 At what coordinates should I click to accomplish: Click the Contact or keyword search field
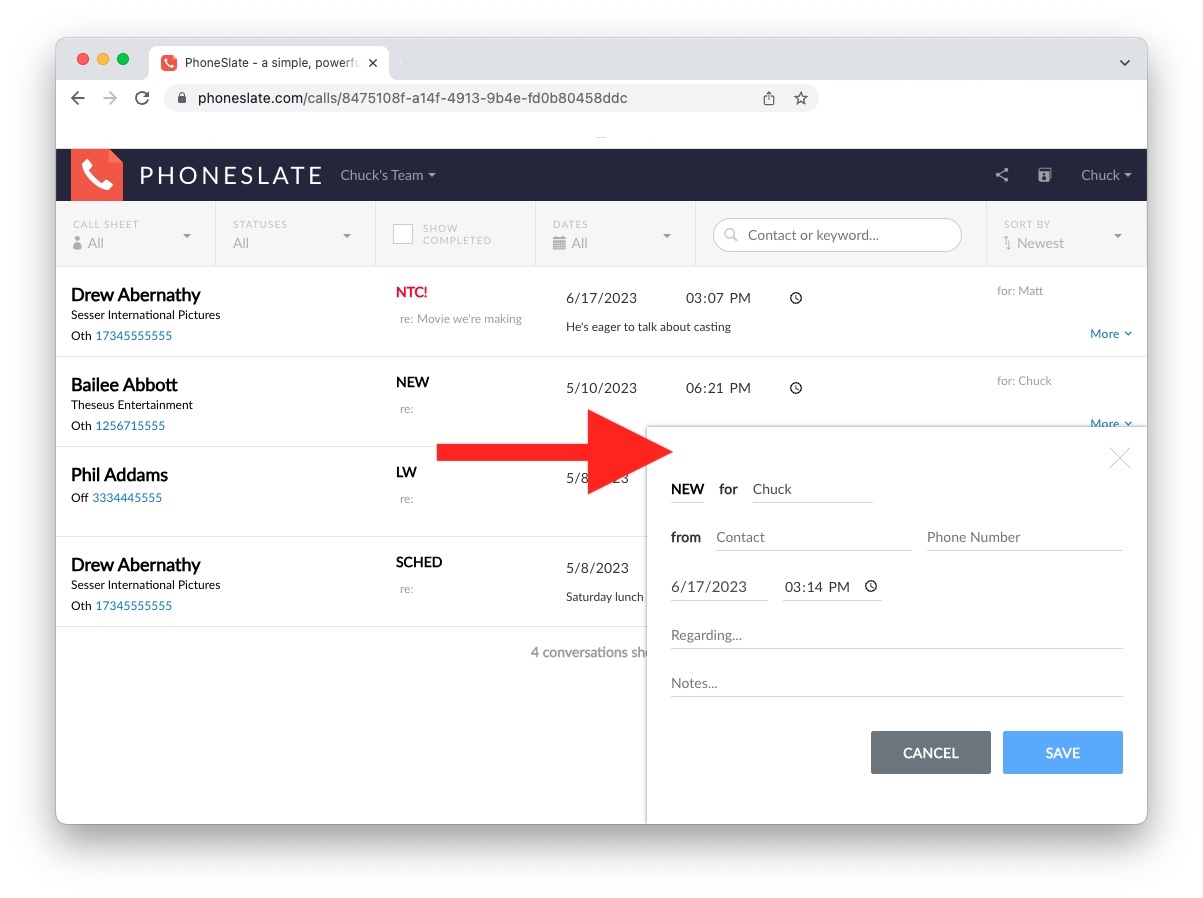tap(837, 235)
